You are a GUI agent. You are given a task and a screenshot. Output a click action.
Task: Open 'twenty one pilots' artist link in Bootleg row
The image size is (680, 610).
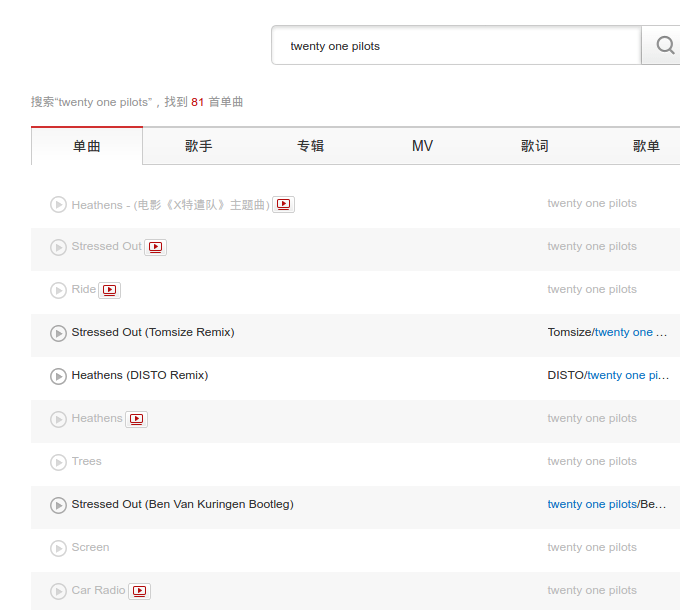coord(592,504)
